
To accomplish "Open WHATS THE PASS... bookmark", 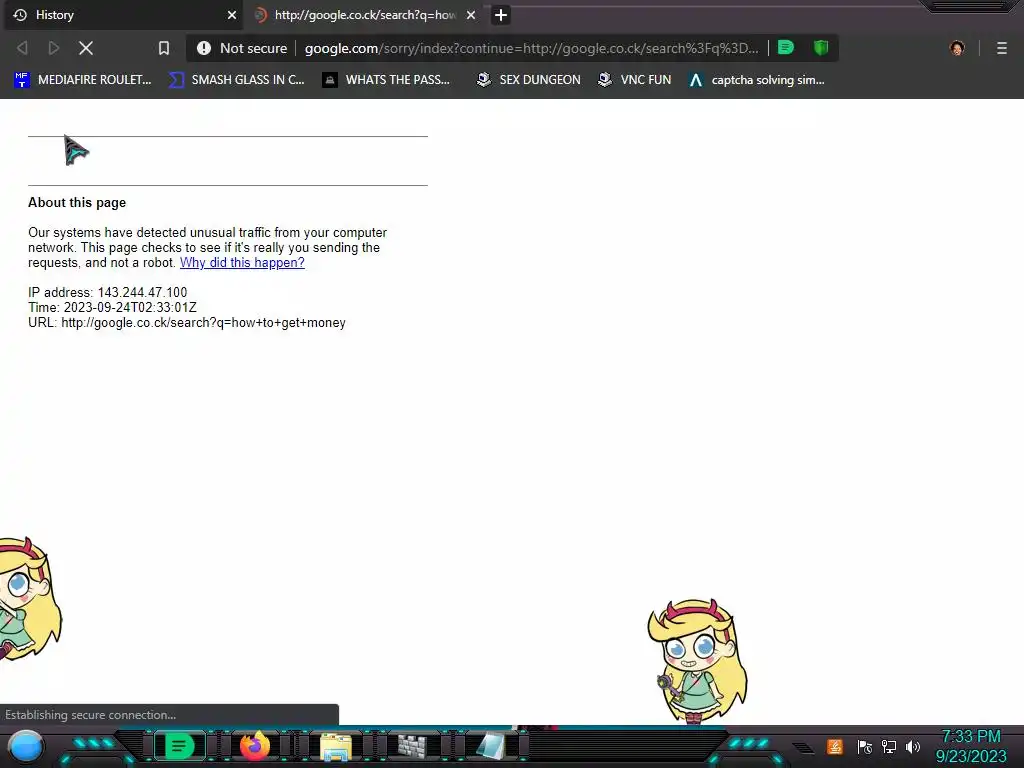I will (386, 80).
